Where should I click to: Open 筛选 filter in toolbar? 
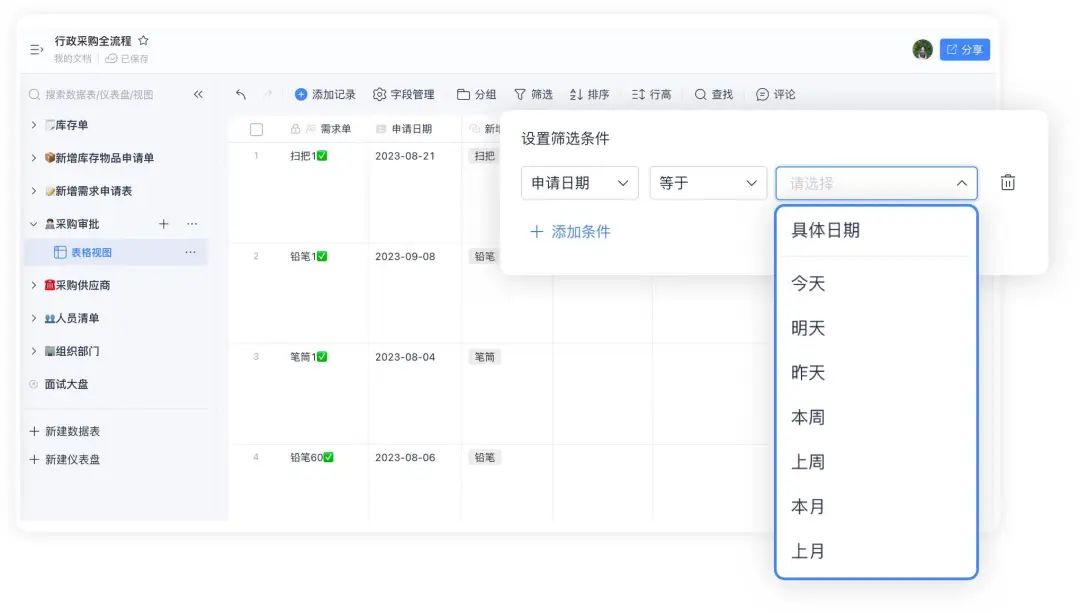point(533,95)
